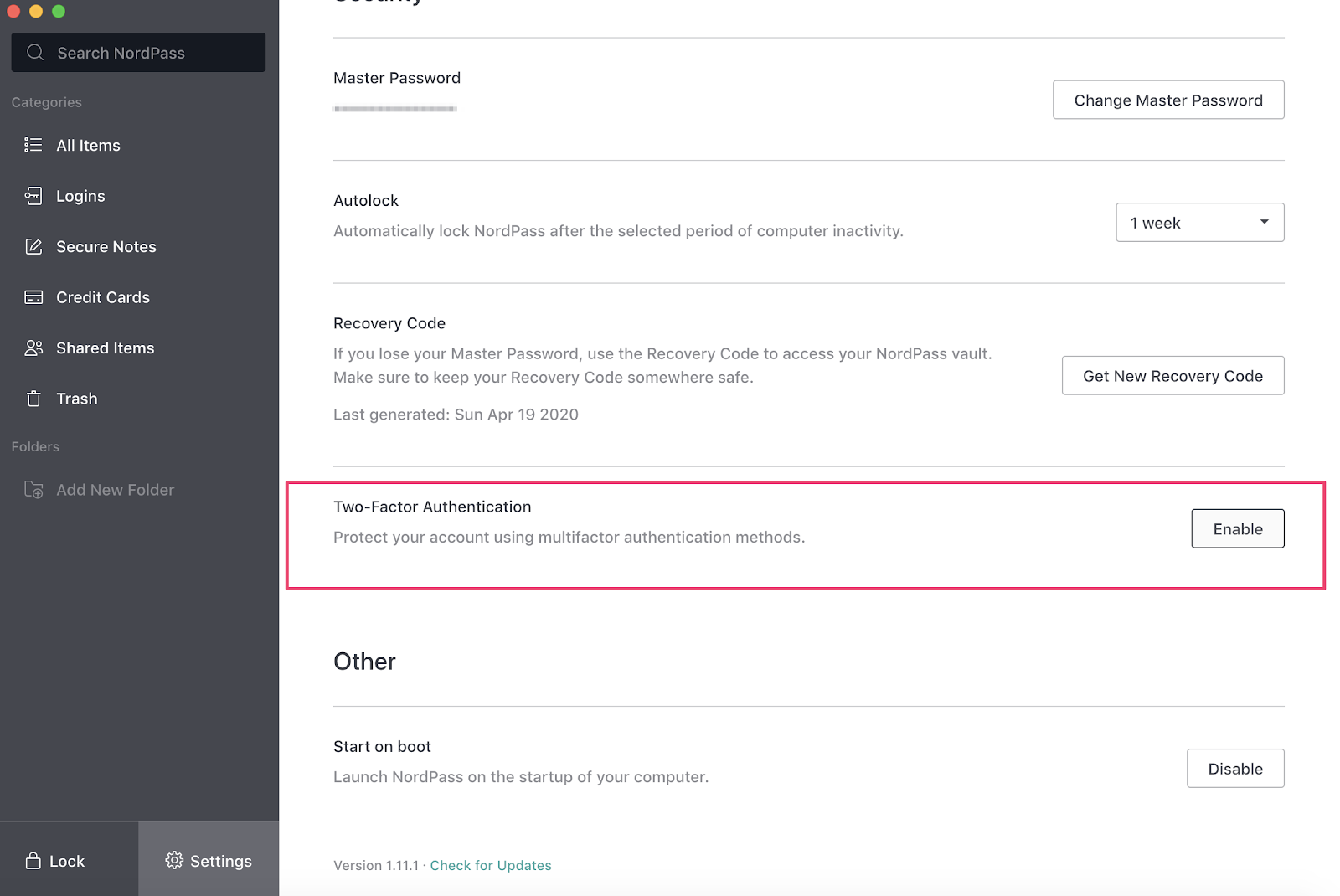Screen dimensions: 1340x896
Task: Click the search magnifier icon
Action: pyautogui.click(x=35, y=53)
